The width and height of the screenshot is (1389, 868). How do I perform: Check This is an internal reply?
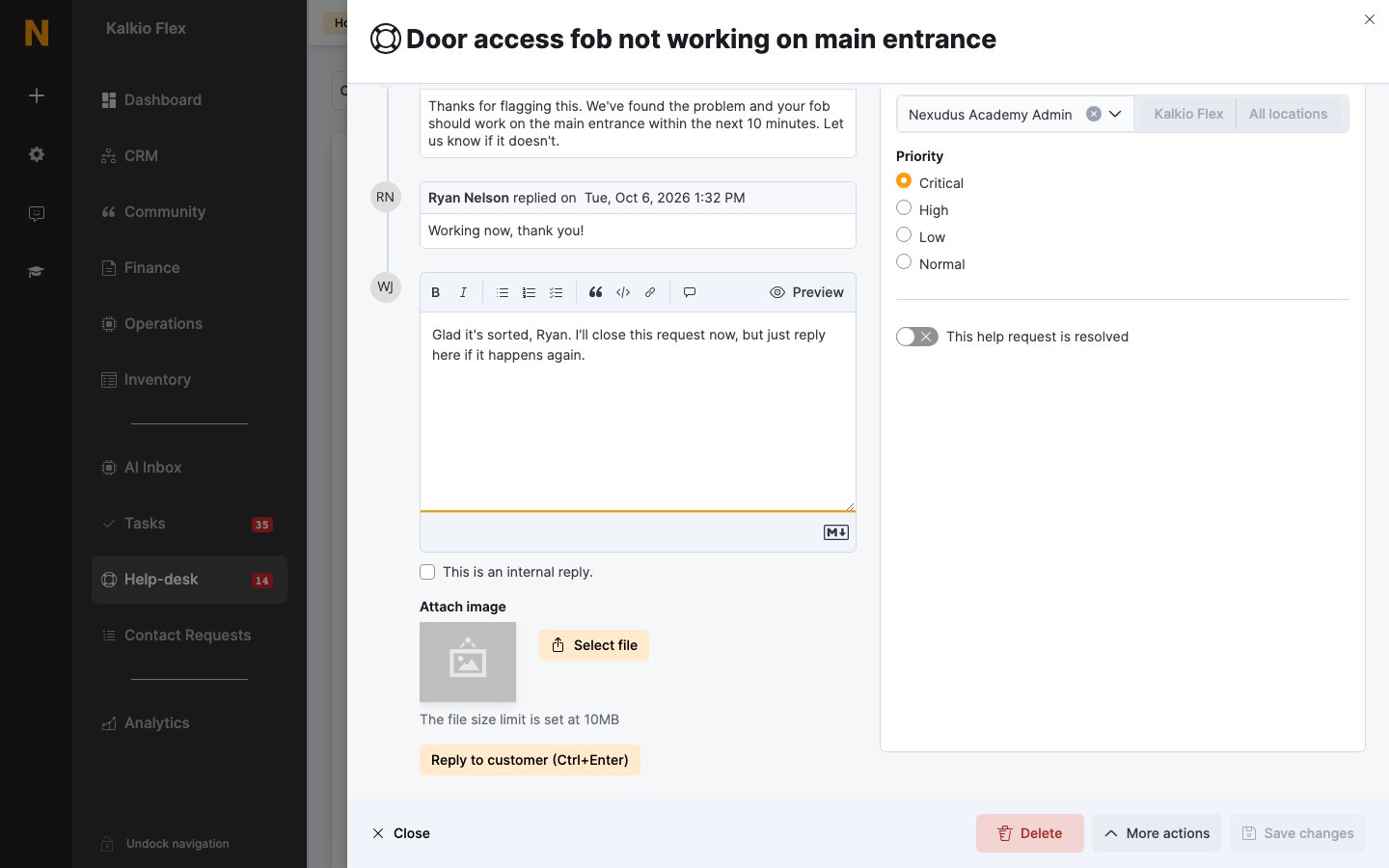pos(427,572)
